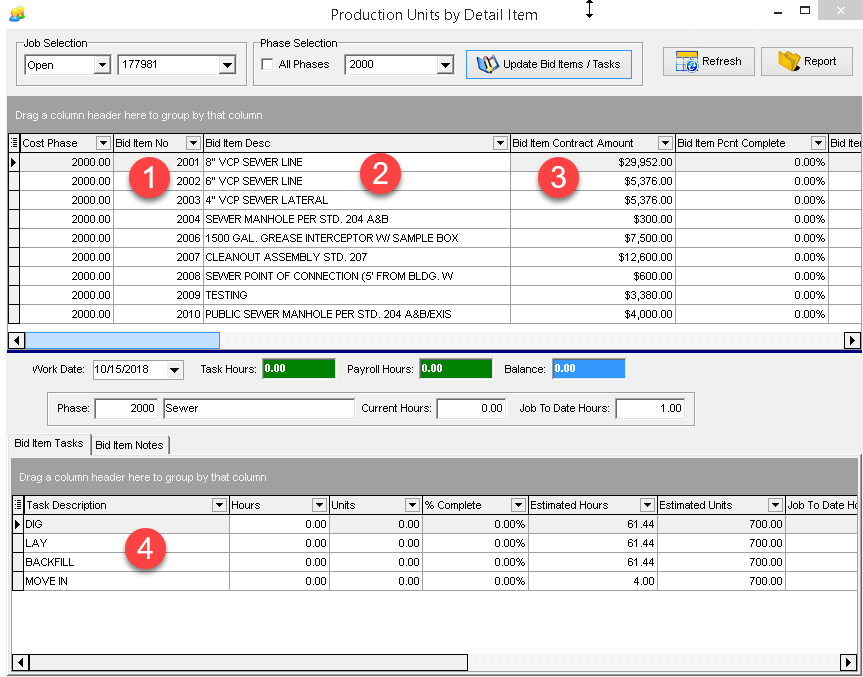The image size is (863, 677).
Task: Click the tasks grid column chooser icon
Action: [x=18, y=505]
